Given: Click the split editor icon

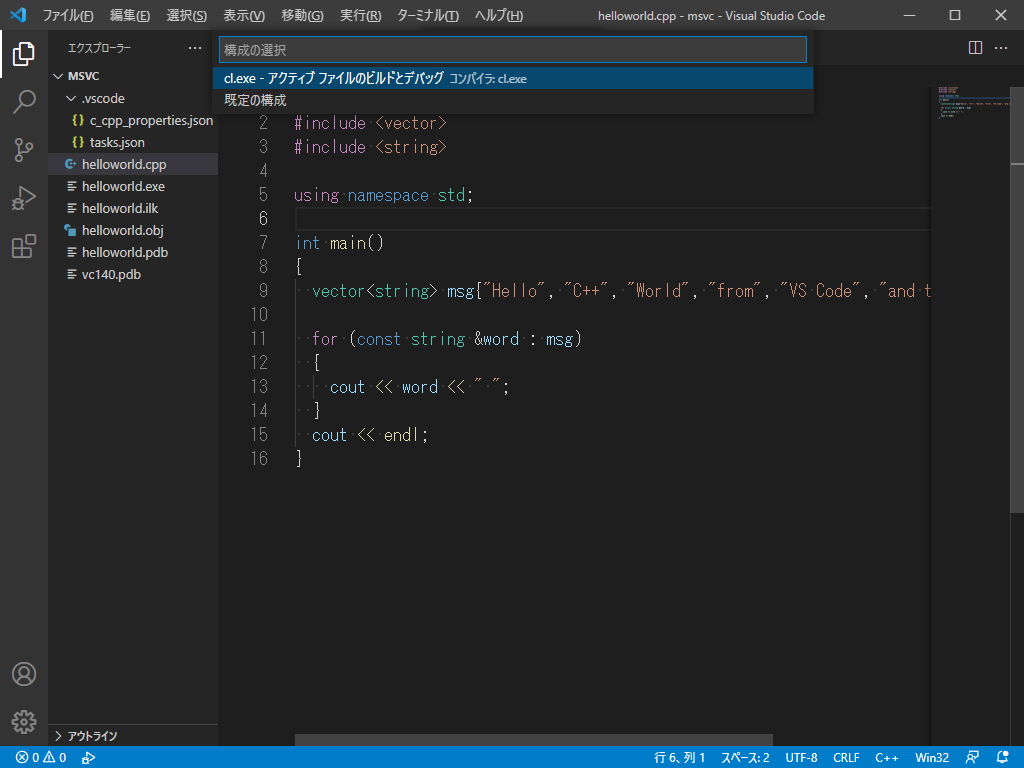Looking at the screenshot, I should [x=975, y=48].
